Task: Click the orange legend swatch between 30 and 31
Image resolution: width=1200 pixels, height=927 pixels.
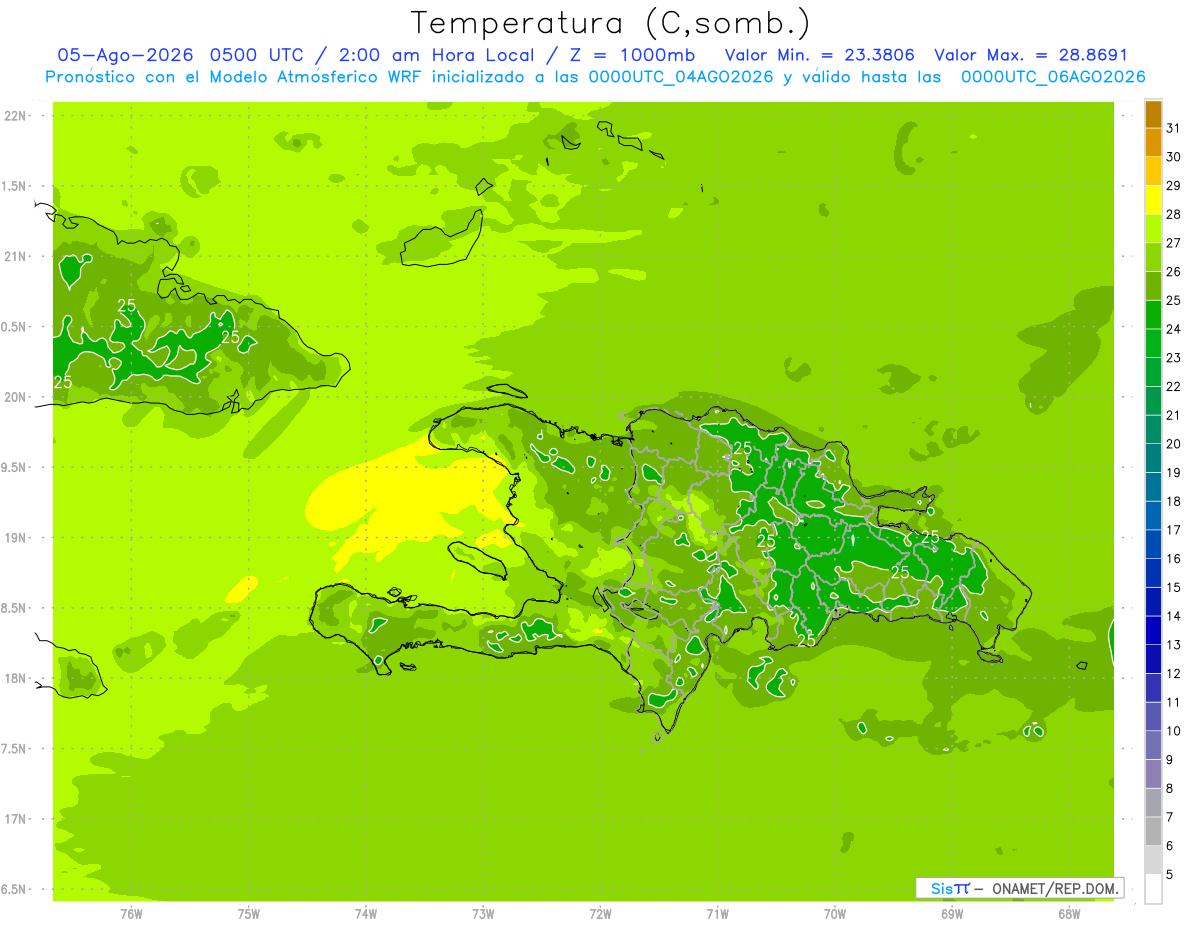Action: [1153, 143]
